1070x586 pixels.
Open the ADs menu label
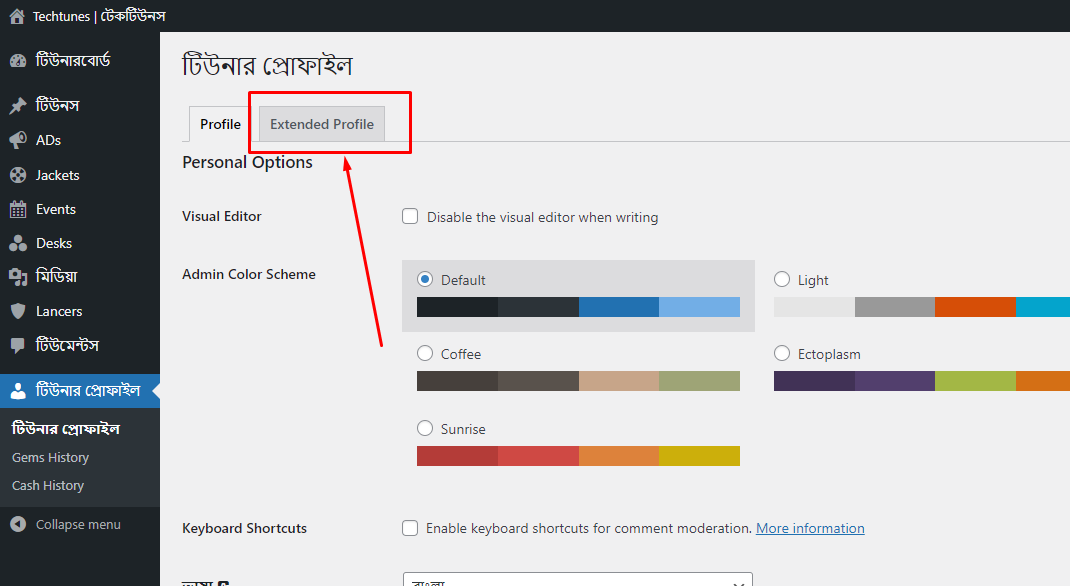point(48,141)
